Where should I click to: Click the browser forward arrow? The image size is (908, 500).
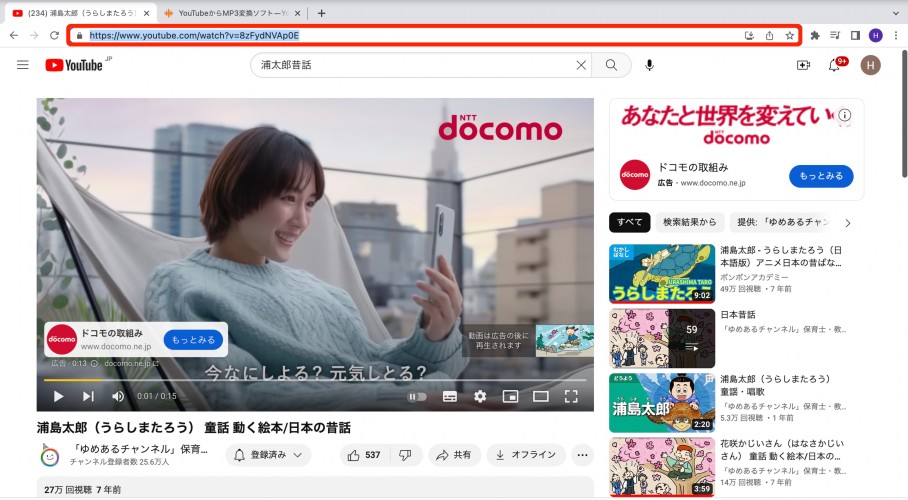[x=34, y=35]
